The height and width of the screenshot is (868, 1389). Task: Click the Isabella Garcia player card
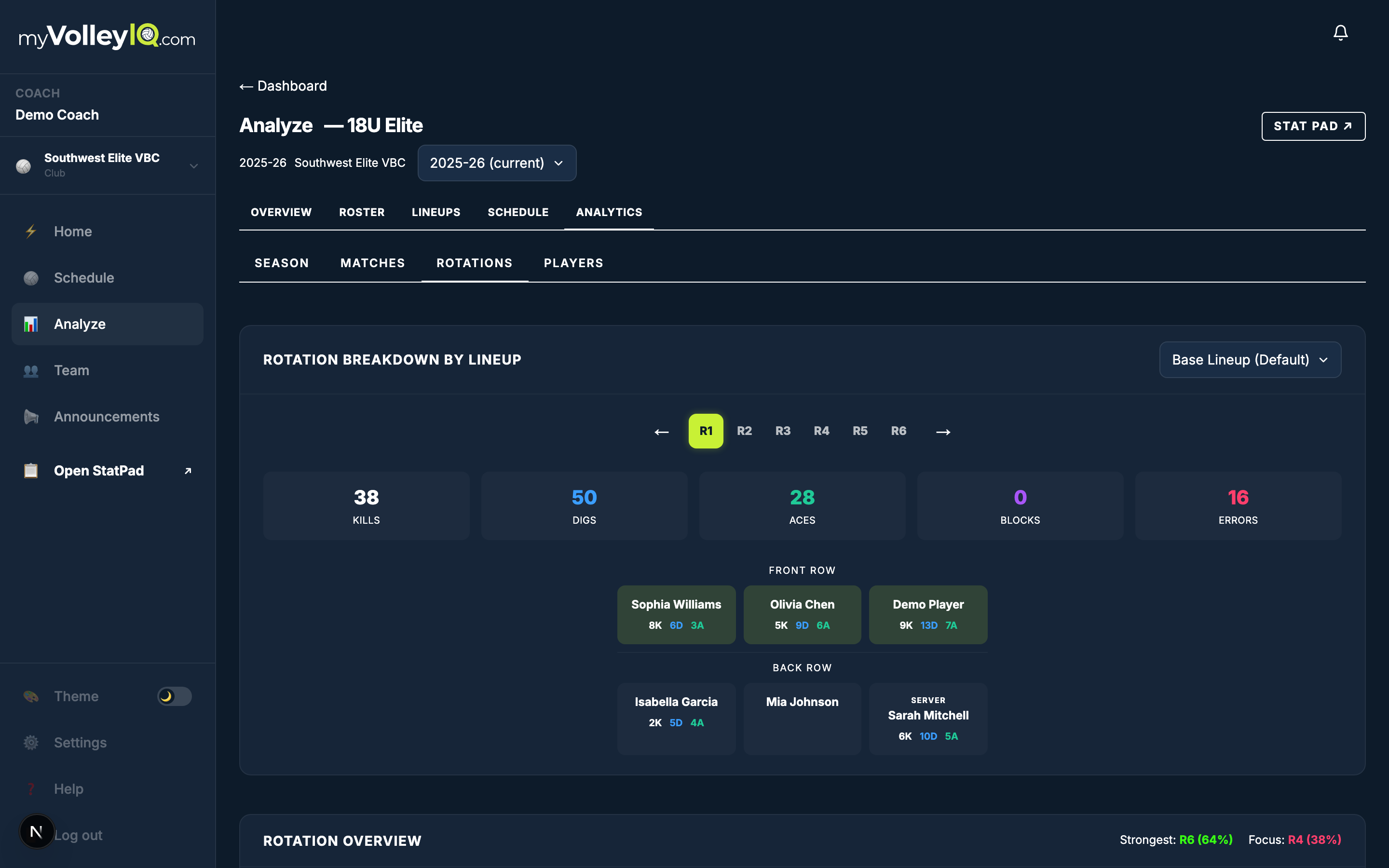[676, 719]
